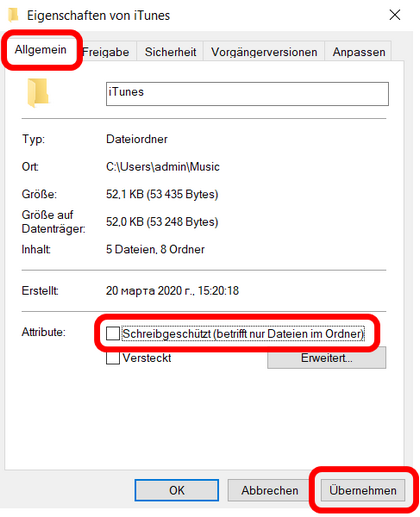Image resolution: width=420 pixels, height=517 pixels.
Task: Tick the Versteckt checkbox
Action: tap(113, 358)
